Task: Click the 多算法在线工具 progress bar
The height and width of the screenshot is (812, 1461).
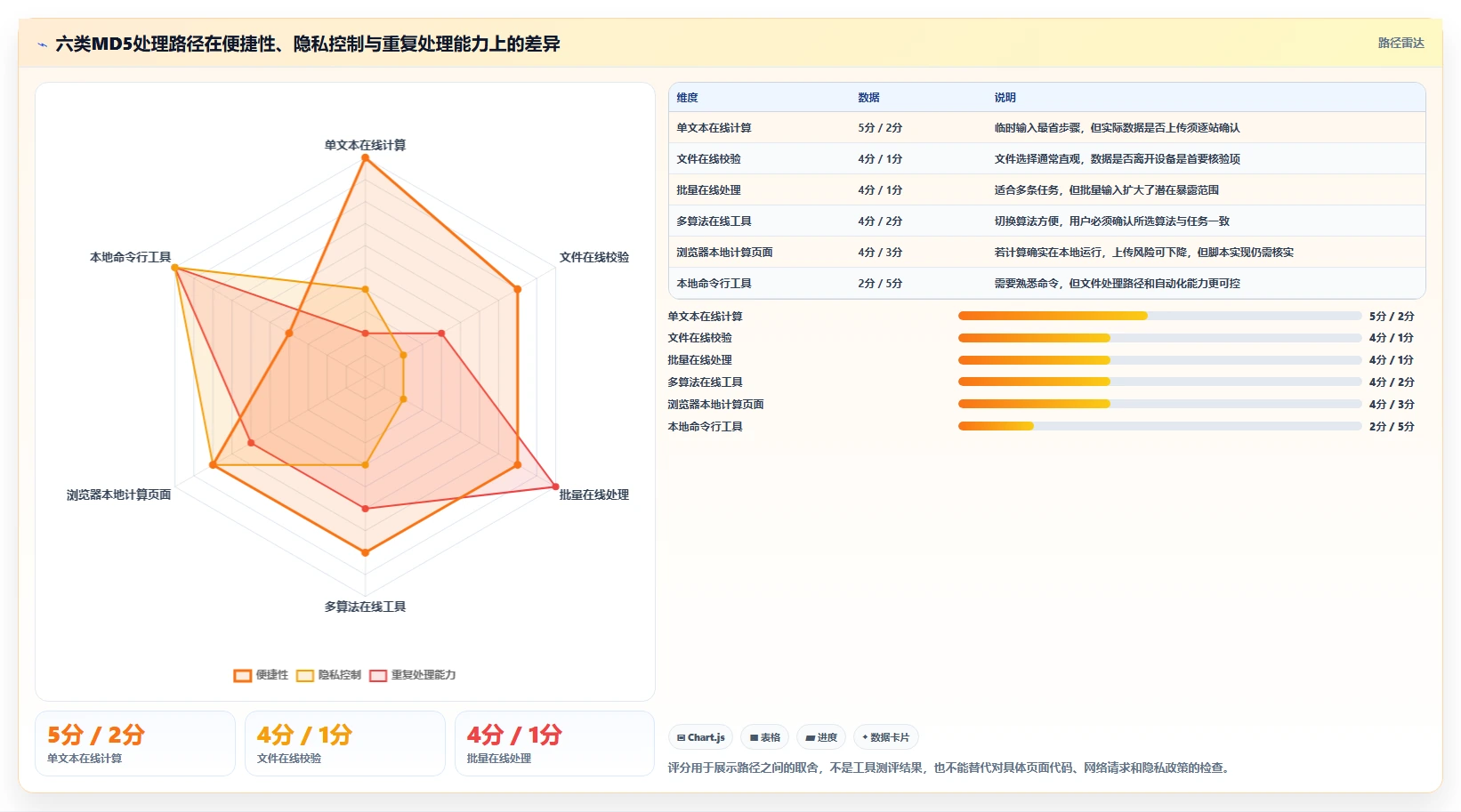Action: 1159,382
